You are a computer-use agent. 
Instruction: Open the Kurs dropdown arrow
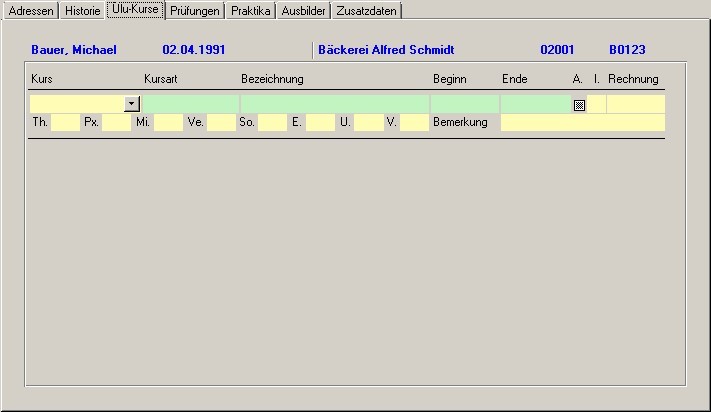tap(132, 104)
